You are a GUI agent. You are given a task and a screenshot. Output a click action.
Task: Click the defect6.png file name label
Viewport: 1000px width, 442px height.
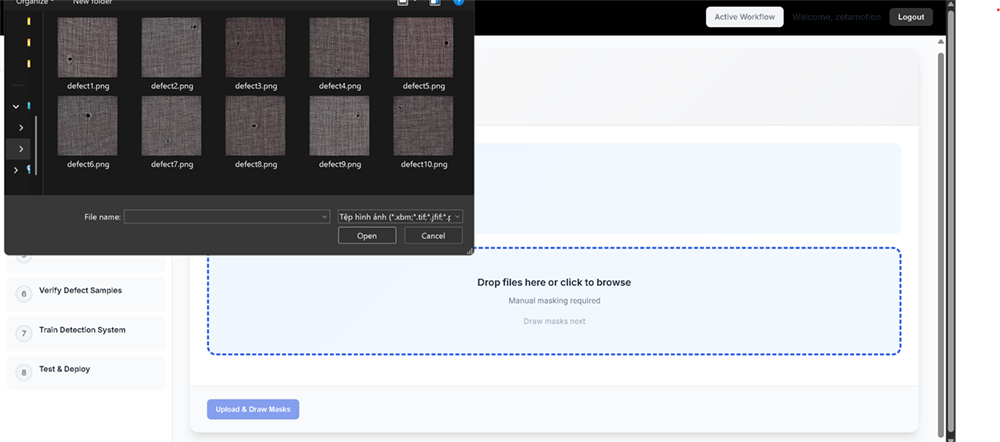click(88, 165)
